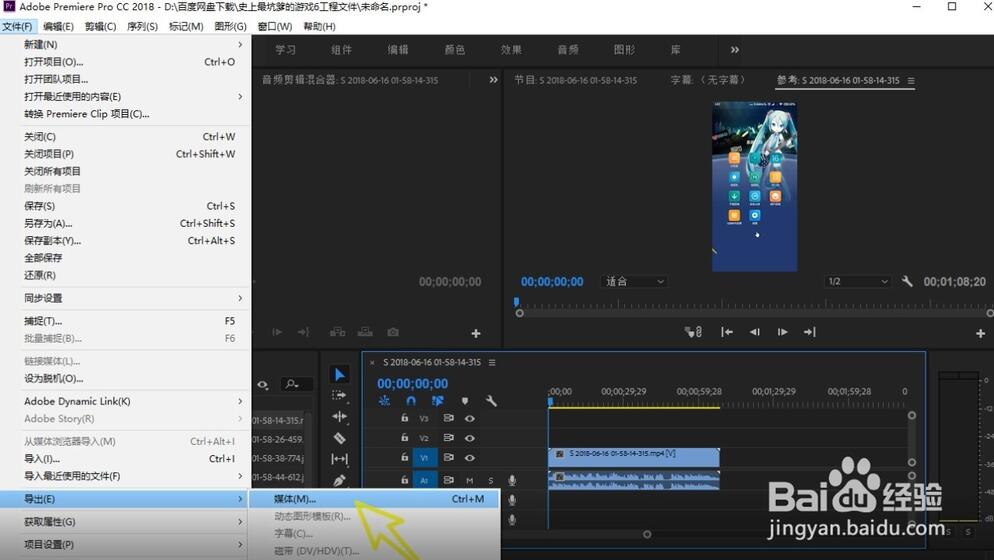The height and width of the screenshot is (560, 994).
Task: Click the step forward one frame button
Action: click(782, 332)
